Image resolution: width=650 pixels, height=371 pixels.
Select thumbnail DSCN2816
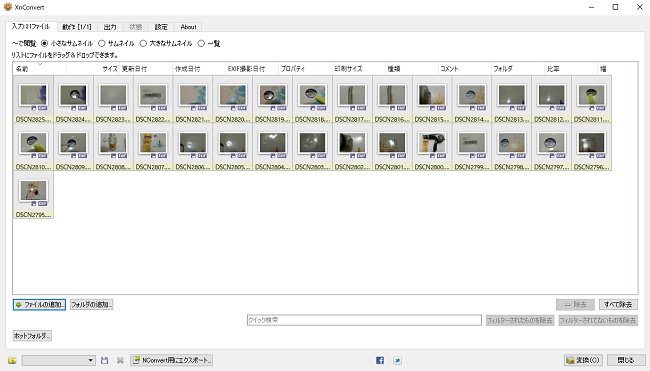[392, 99]
